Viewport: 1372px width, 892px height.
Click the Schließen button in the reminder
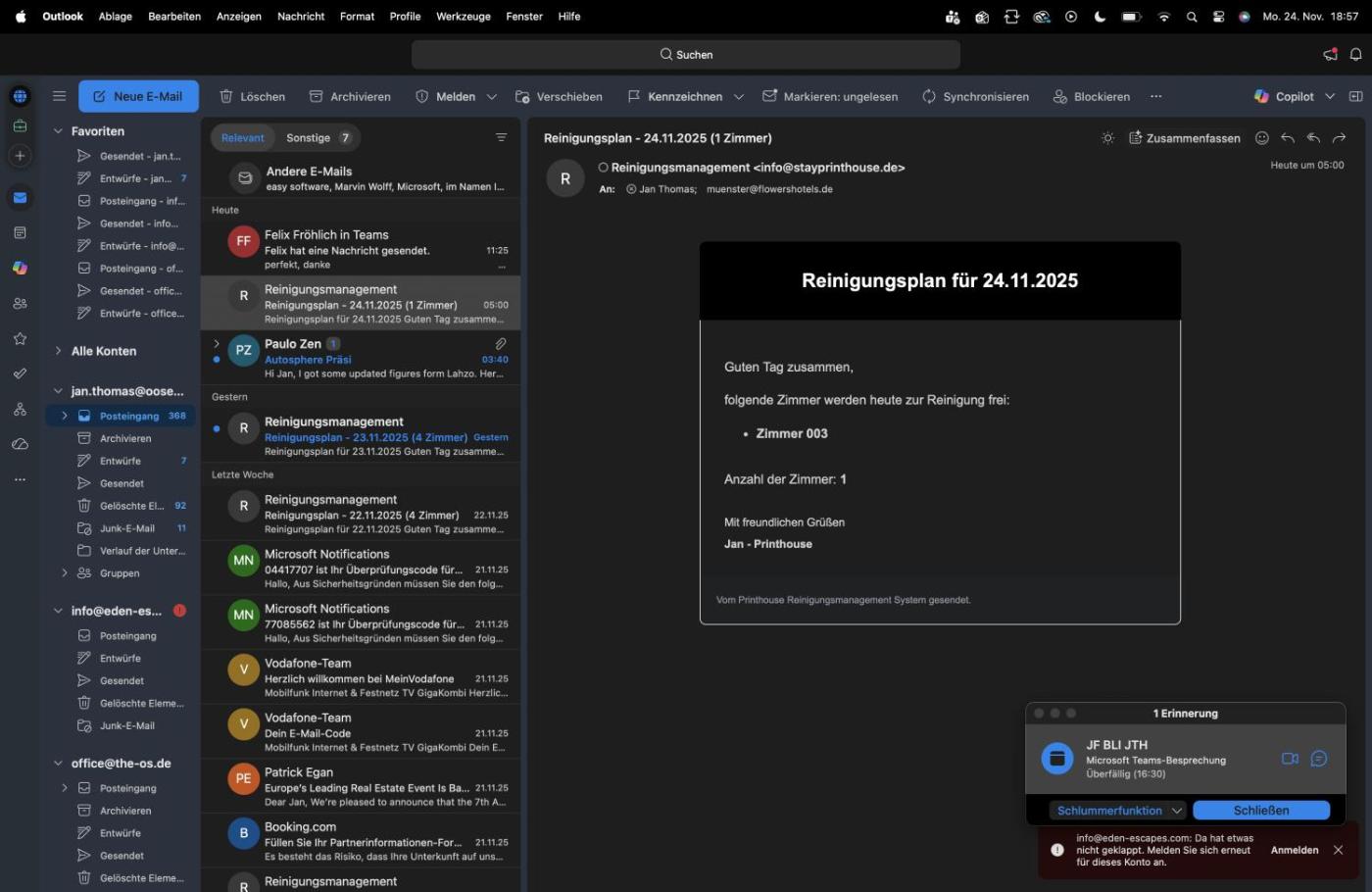pos(1260,811)
